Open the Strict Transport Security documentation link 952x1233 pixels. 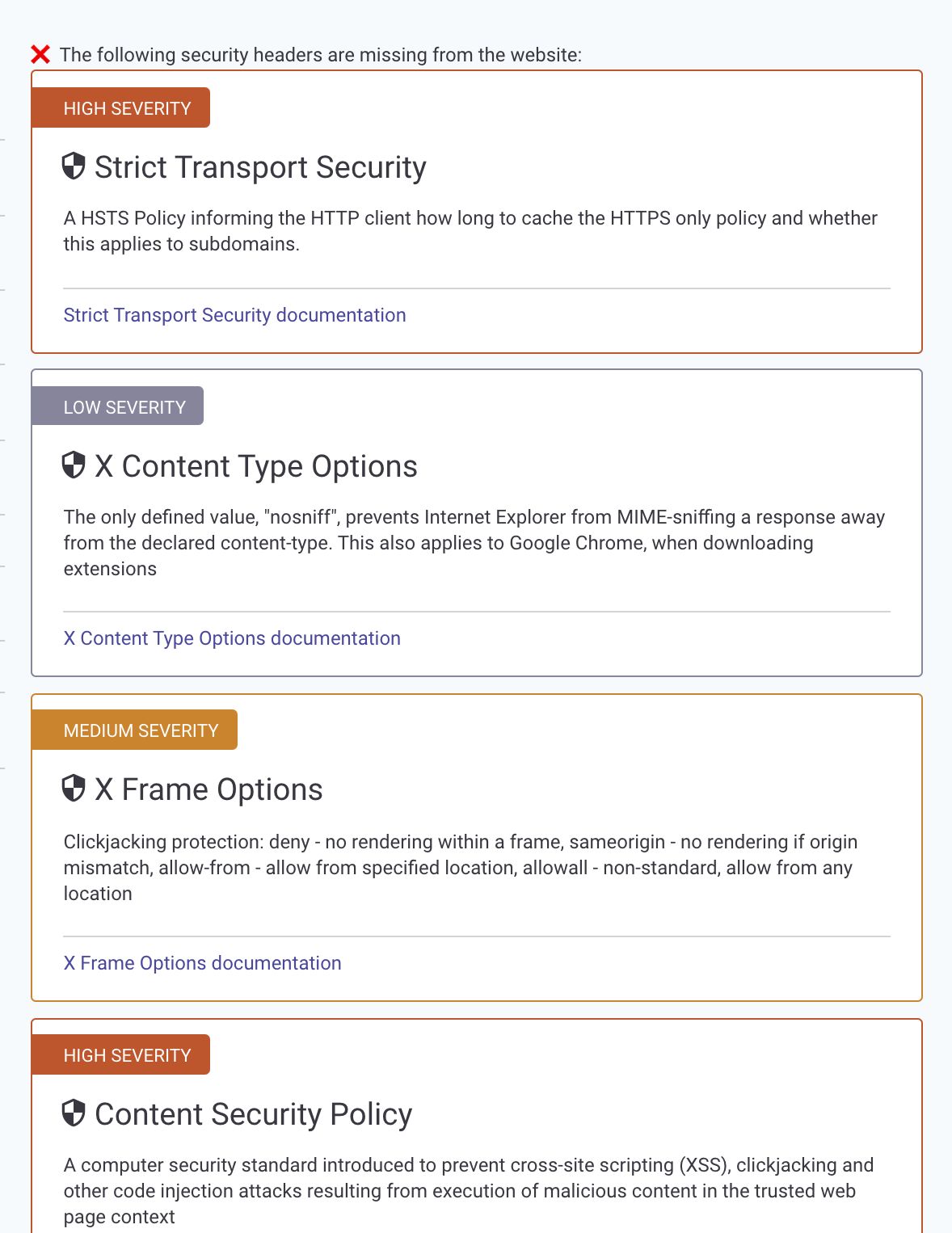234,315
